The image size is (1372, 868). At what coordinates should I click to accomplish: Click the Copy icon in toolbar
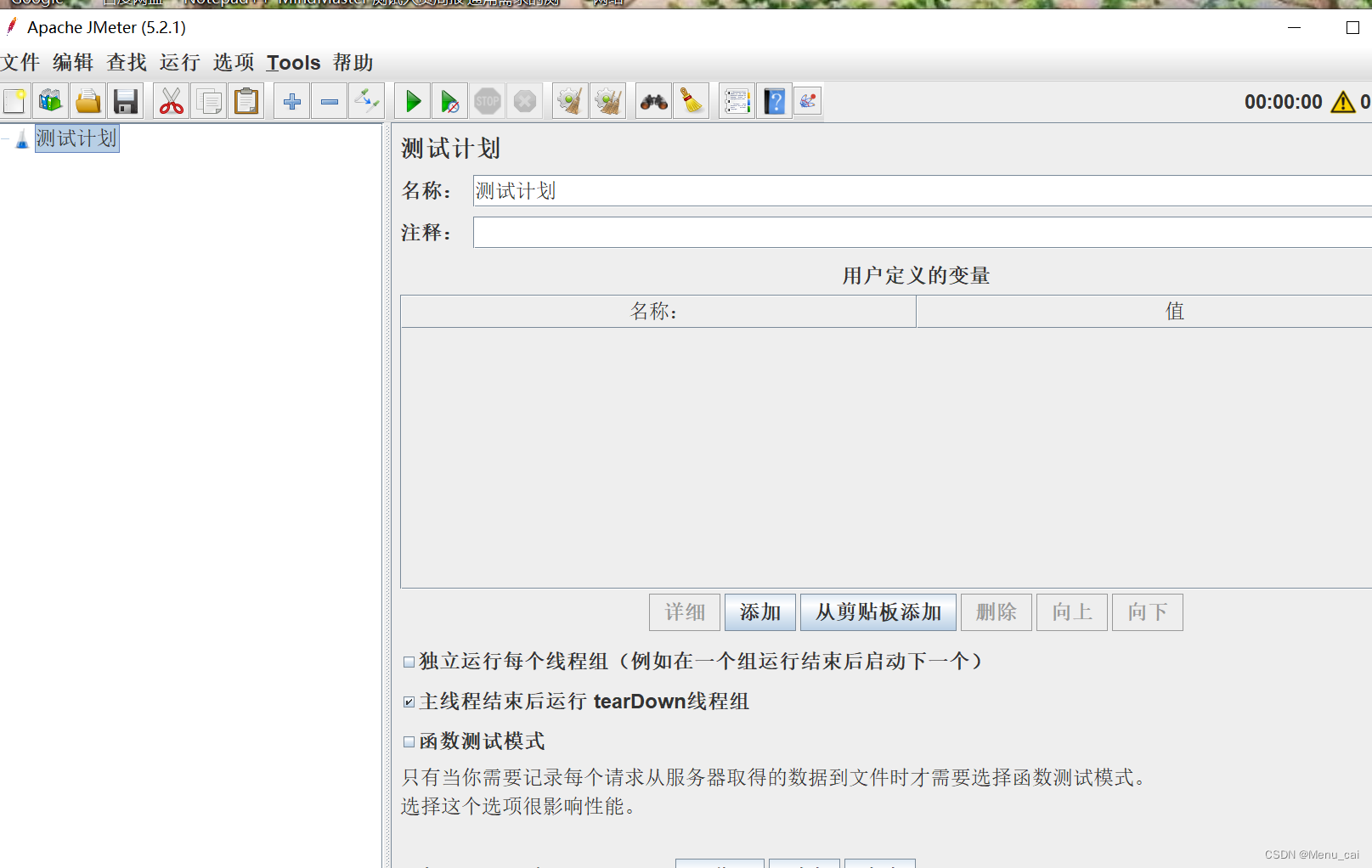pos(209,102)
